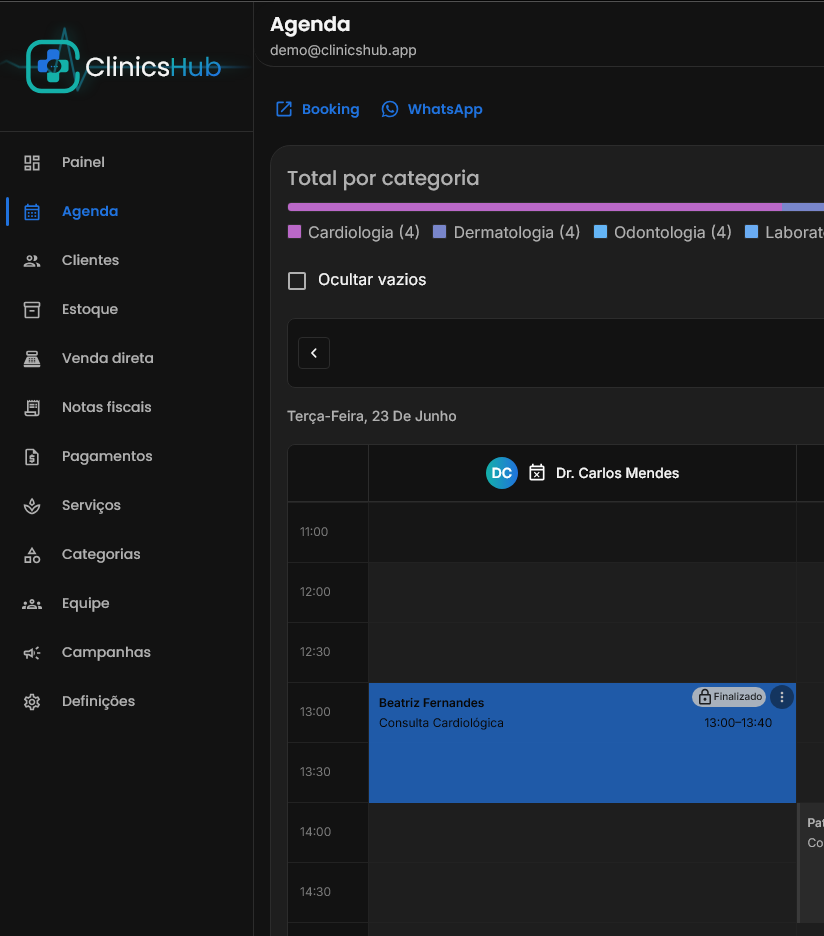Go to previous day with left chevron
The width and height of the screenshot is (824, 936).
[314, 353]
